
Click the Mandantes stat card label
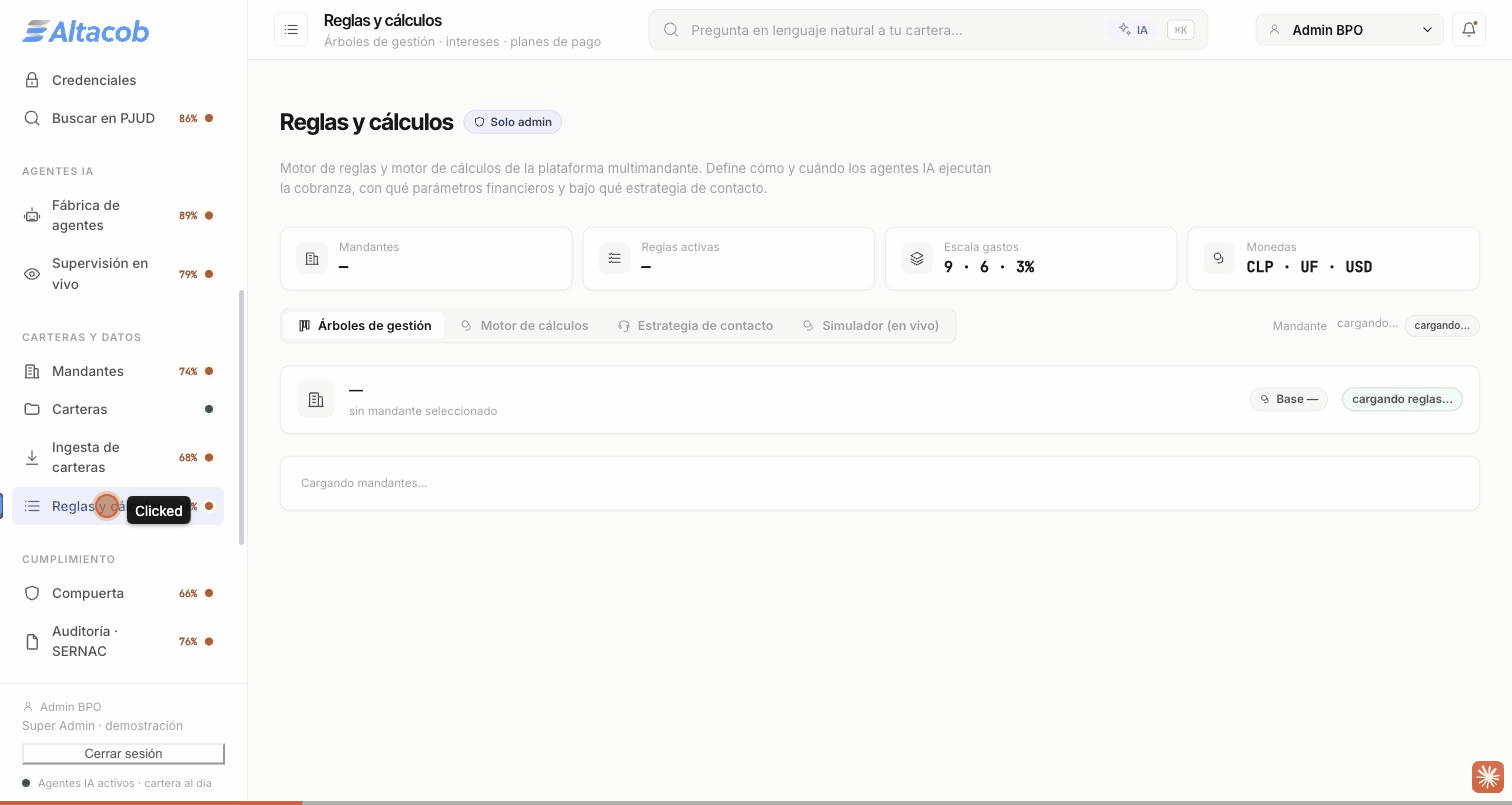point(369,247)
